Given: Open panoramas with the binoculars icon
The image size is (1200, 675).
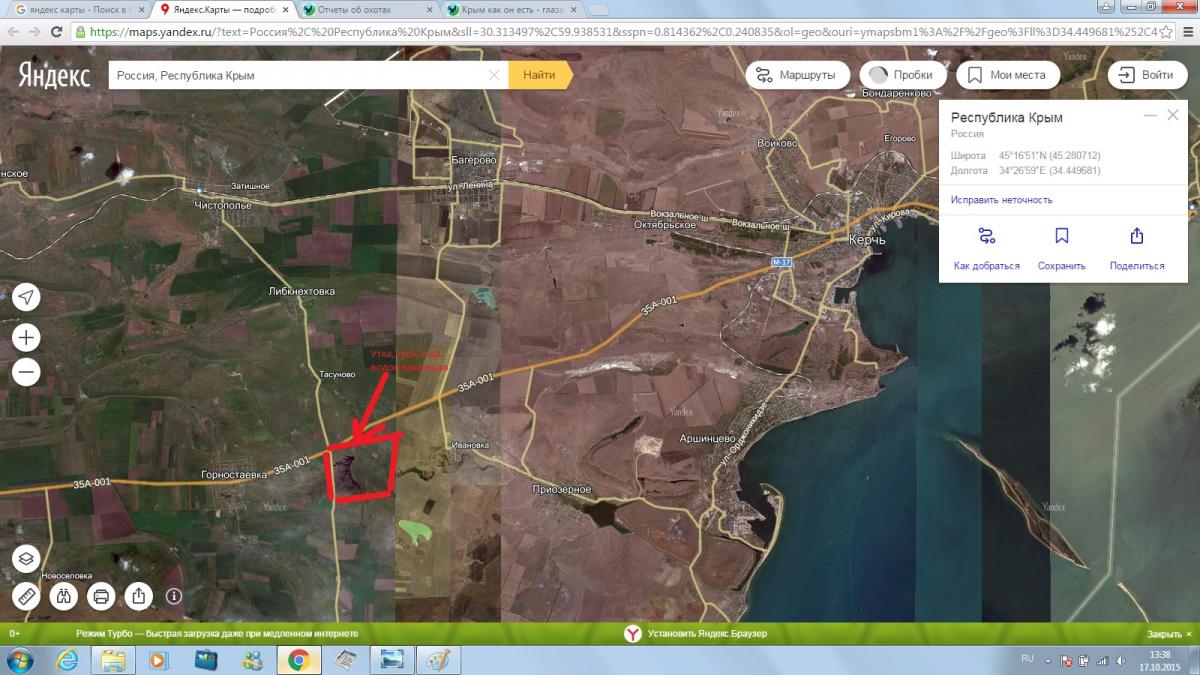Looking at the screenshot, I should 63,597.
